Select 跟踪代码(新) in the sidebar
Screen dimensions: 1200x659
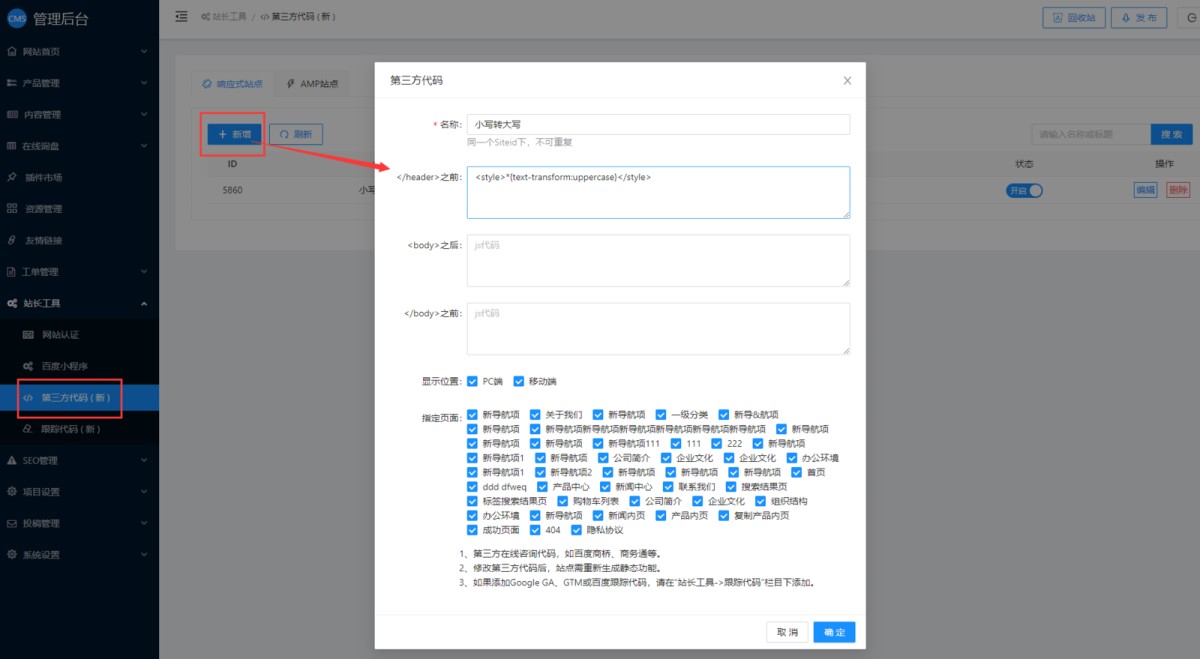tap(70, 429)
